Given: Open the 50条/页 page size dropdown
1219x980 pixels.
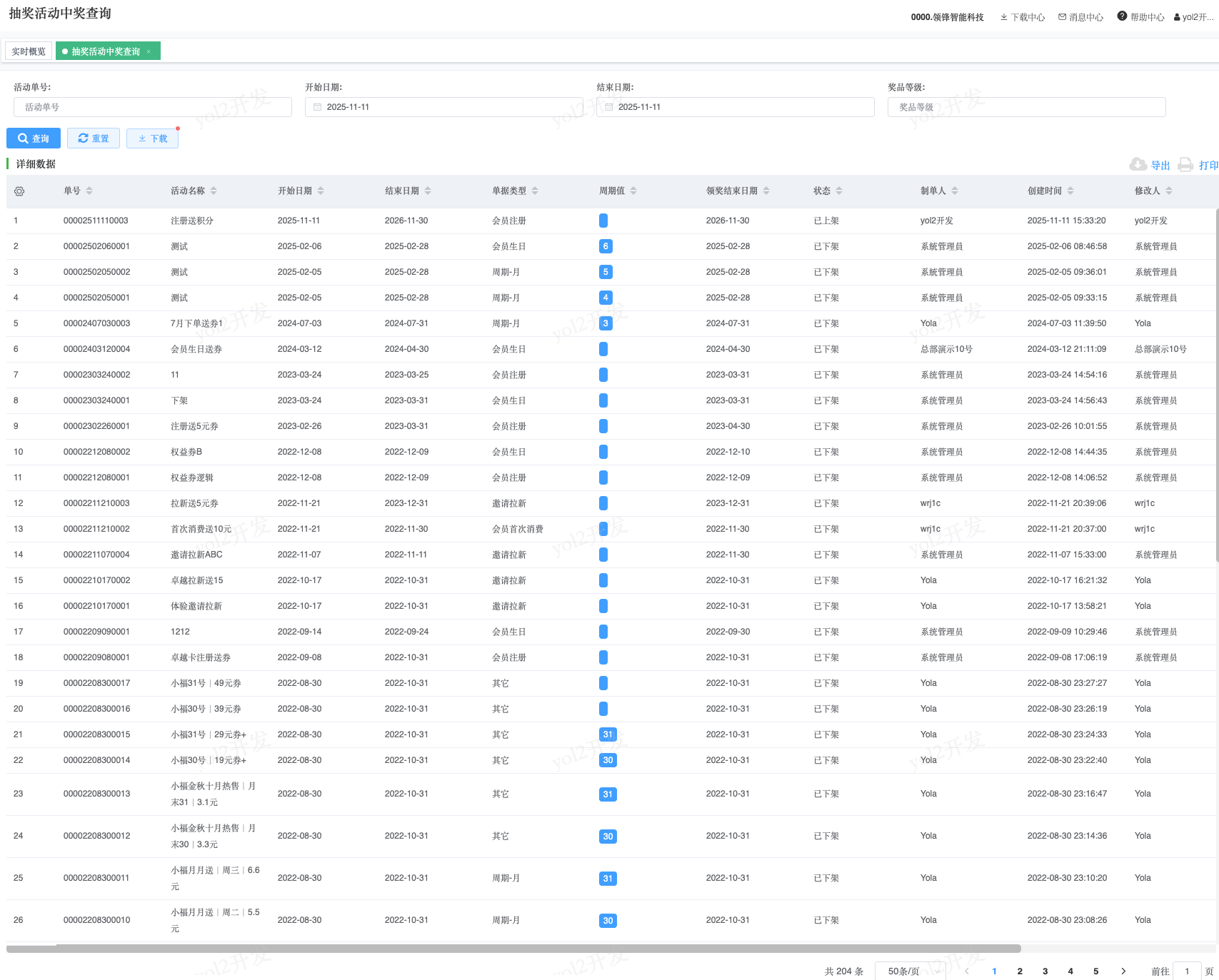Looking at the screenshot, I should coord(910,971).
